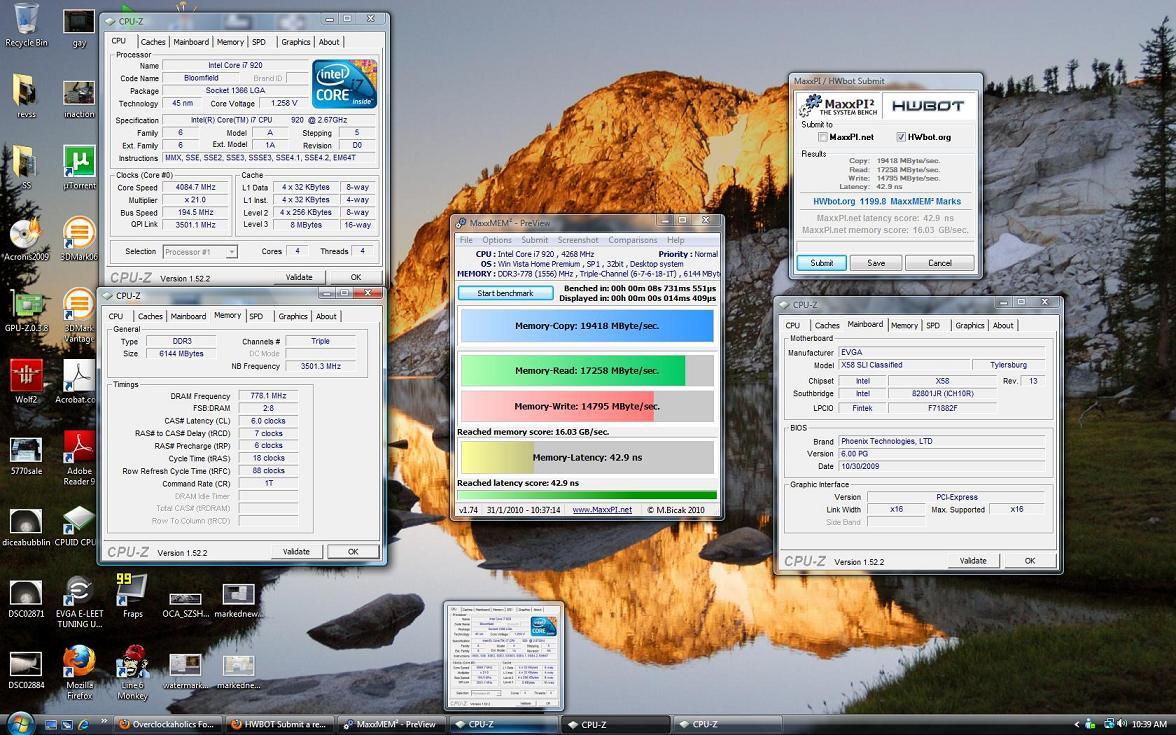The image size is (1176, 735).
Task: Open the SS folder on the desktop
Action: [26, 166]
